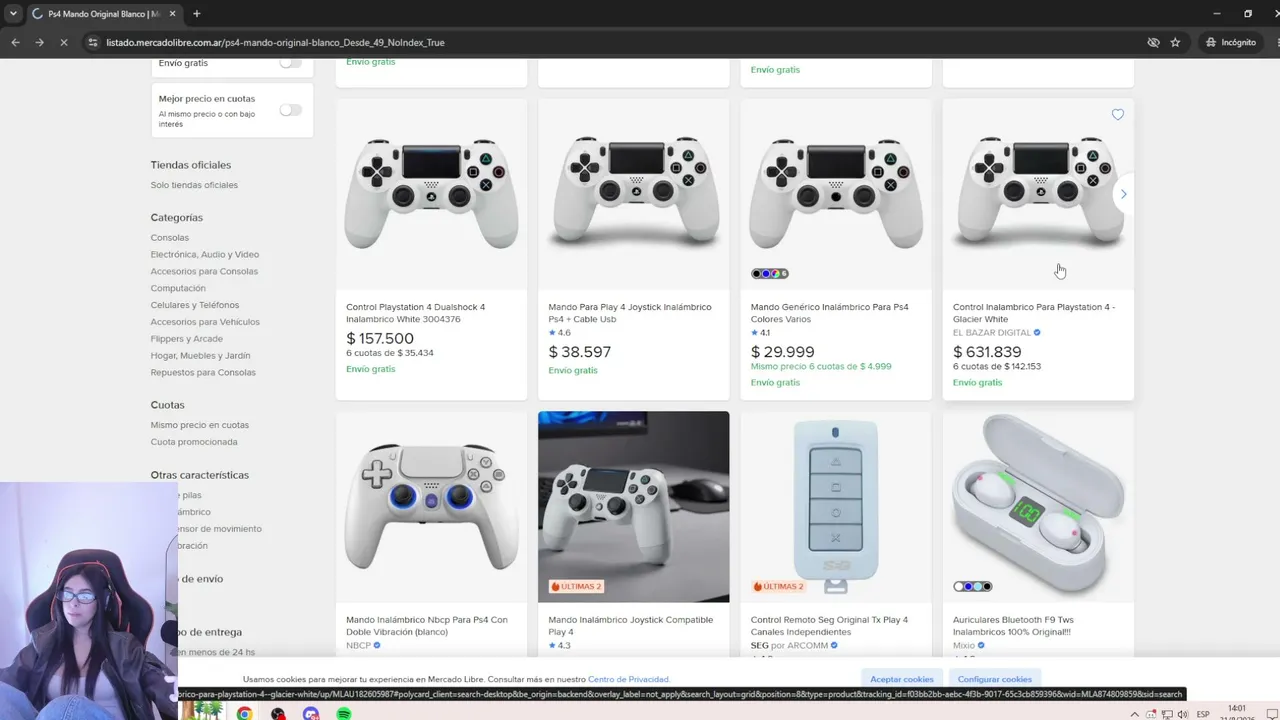The image size is (1280, 720).
Task: Pick the black swatch on Auriculares Bluetooth F9
Action: click(x=986, y=586)
